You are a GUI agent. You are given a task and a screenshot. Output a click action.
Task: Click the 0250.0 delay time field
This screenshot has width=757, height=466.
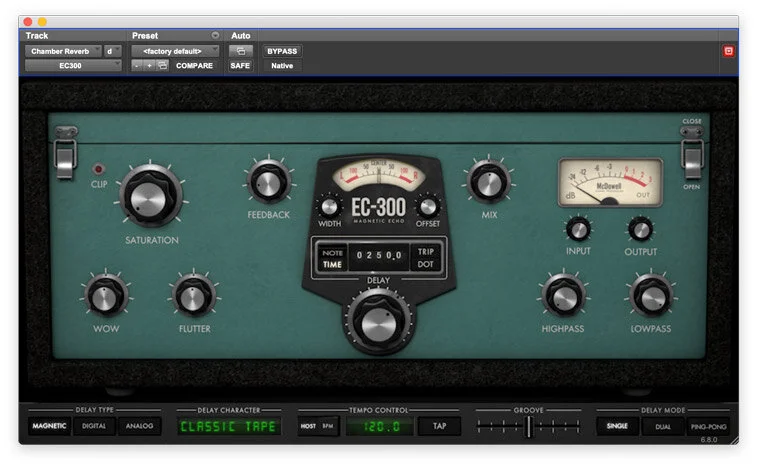[378, 255]
